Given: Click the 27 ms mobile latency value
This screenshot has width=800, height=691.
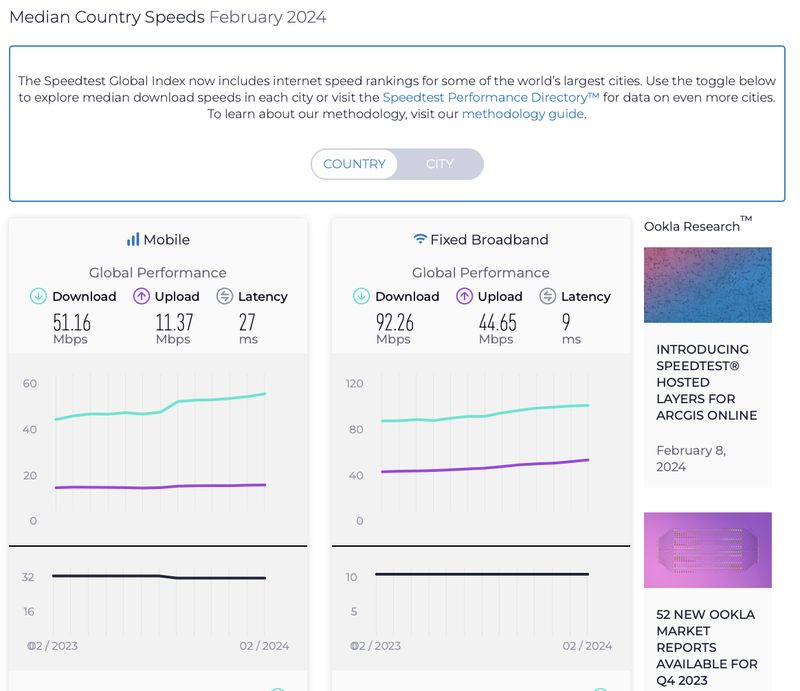Looking at the screenshot, I should tap(248, 329).
